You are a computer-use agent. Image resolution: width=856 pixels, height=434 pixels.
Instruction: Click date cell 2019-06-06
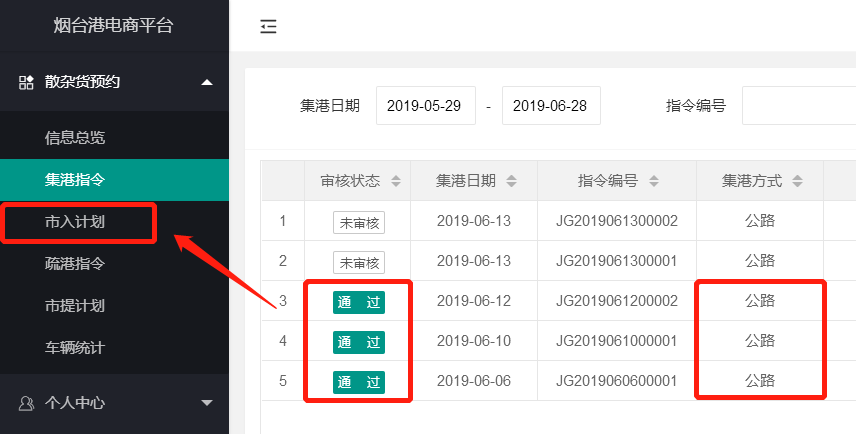474,381
